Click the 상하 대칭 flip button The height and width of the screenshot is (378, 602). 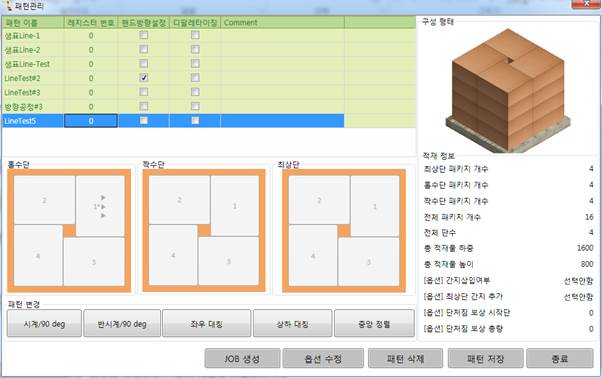[293, 324]
